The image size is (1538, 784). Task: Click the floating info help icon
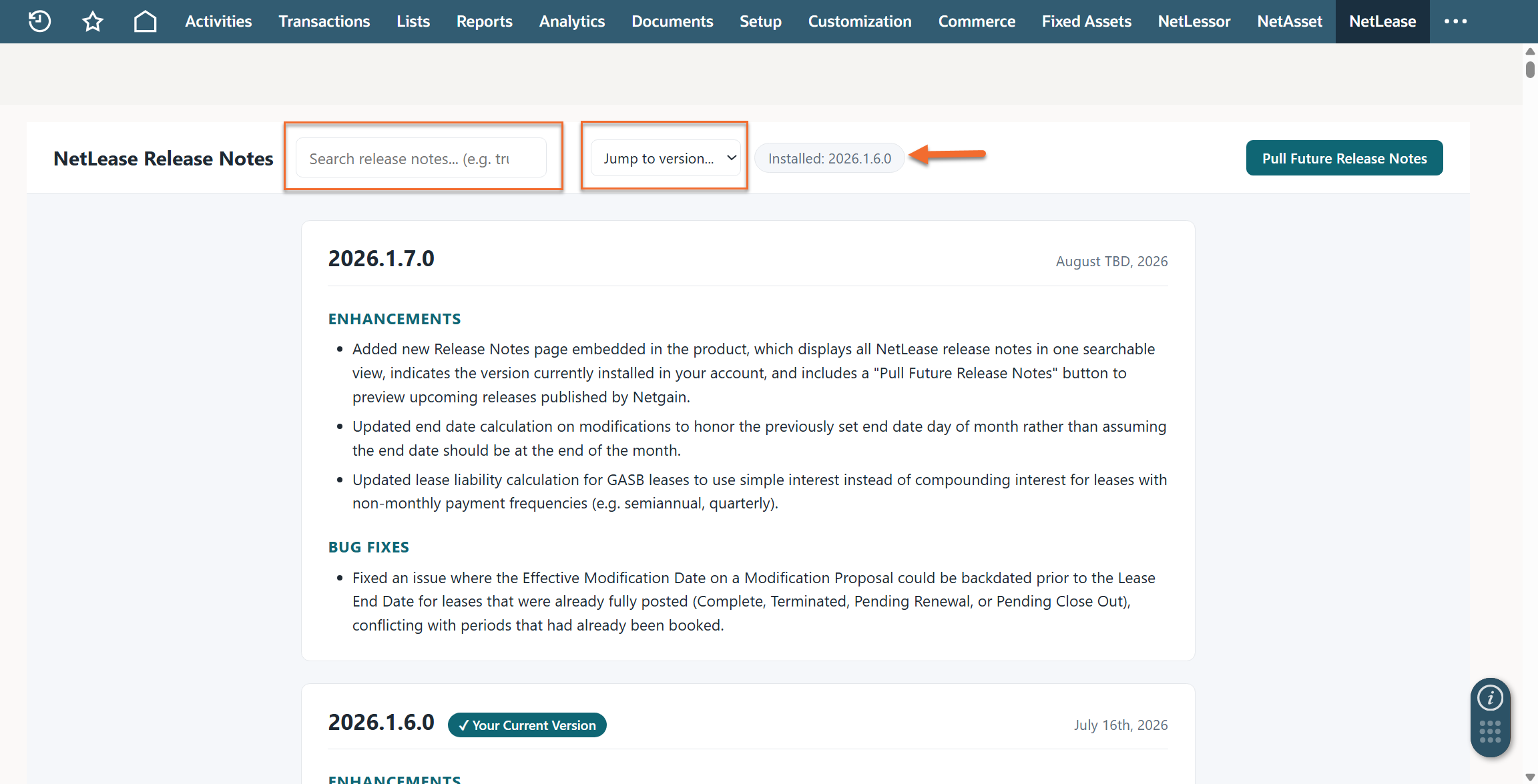(x=1490, y=698)
